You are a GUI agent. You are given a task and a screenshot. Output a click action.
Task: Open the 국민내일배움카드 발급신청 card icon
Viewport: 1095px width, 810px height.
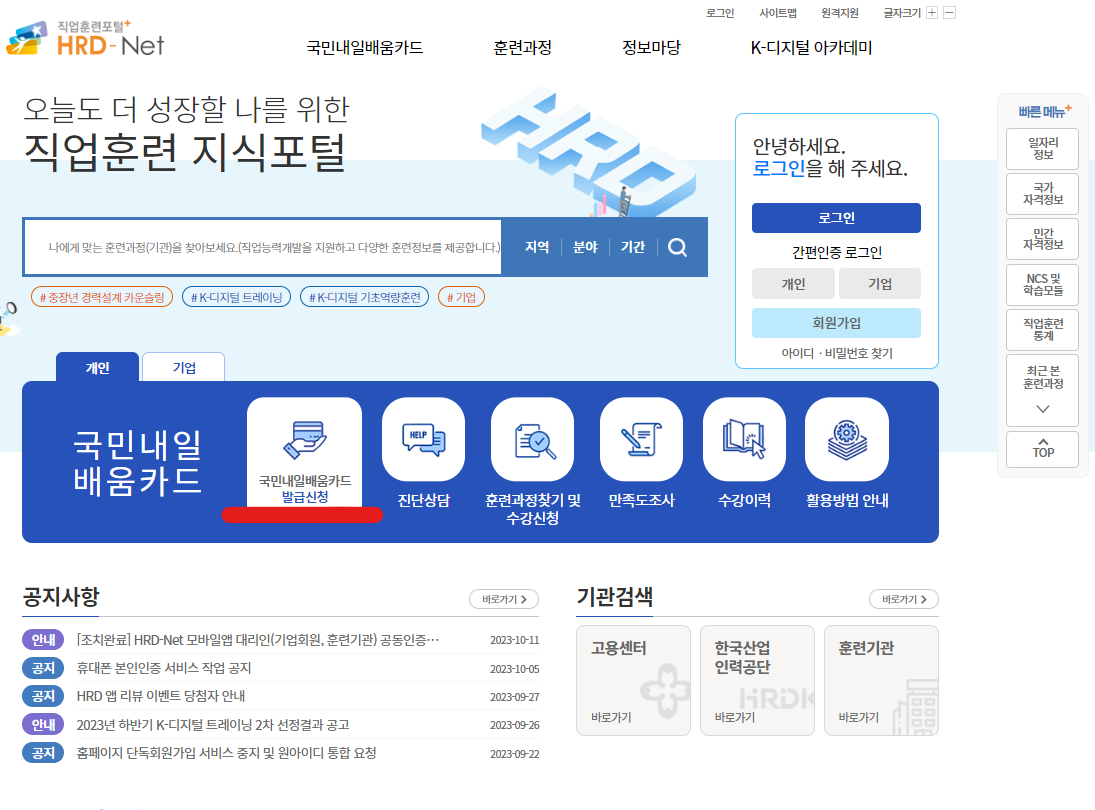[x=303, y=438]
